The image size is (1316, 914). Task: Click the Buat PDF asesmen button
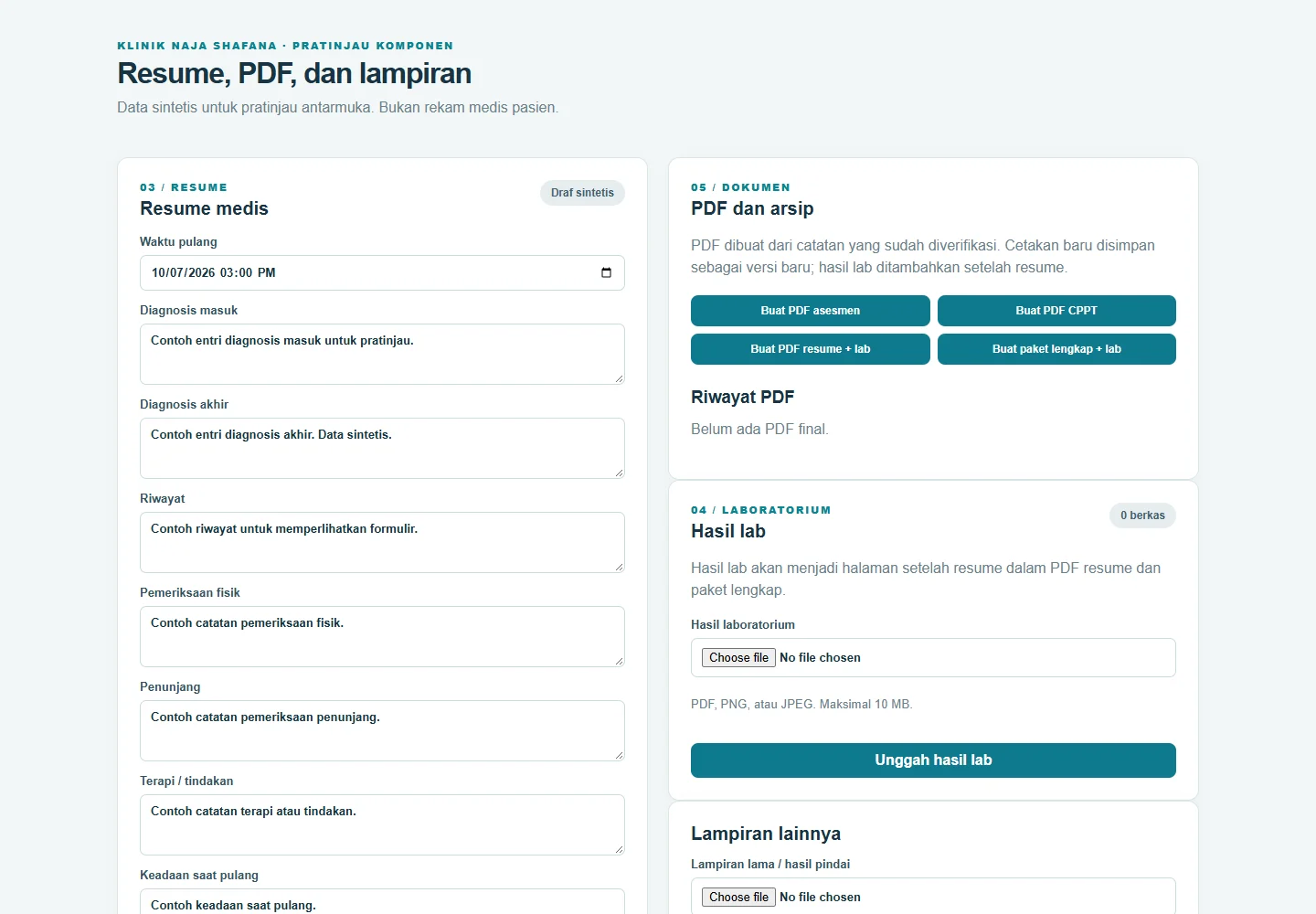pyautogui.click(x=811, y=311)
